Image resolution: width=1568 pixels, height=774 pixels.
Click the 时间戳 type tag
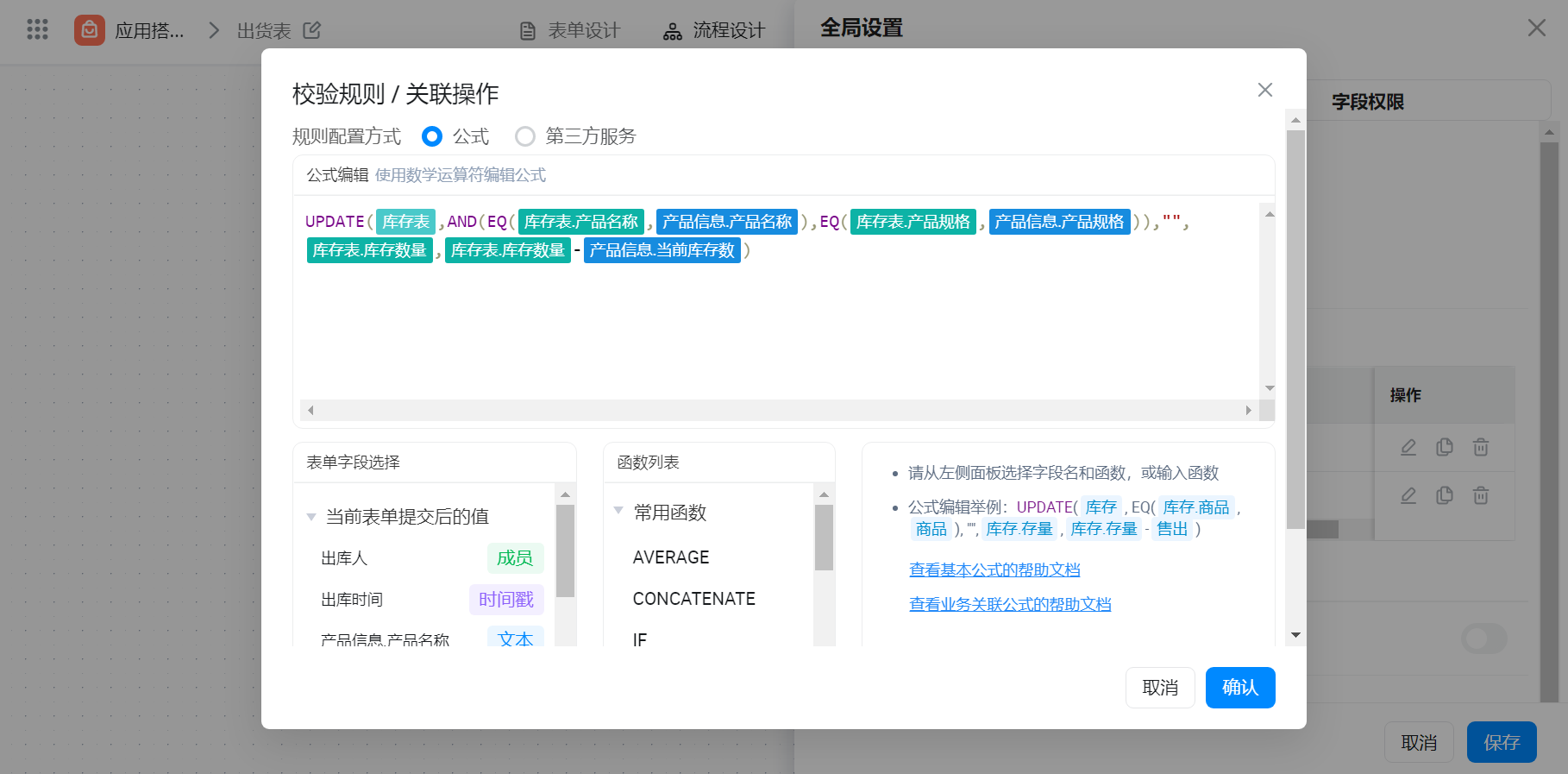(x=506, y=600)
